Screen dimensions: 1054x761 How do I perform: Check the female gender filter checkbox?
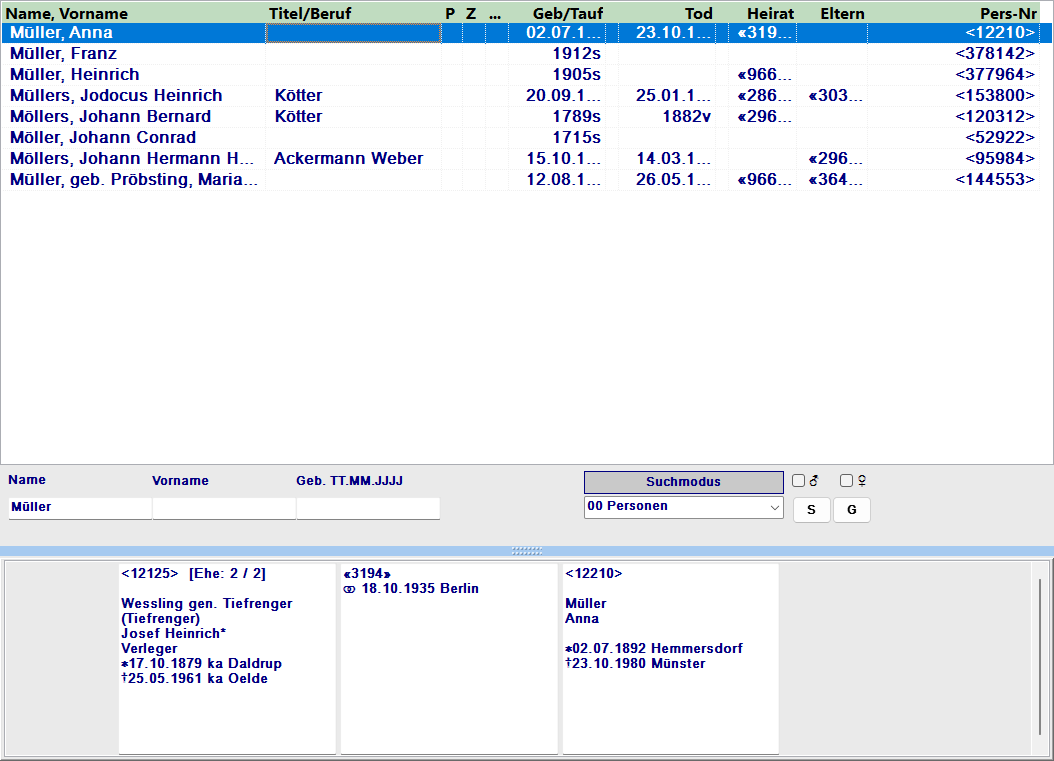(x=846, y=481)
